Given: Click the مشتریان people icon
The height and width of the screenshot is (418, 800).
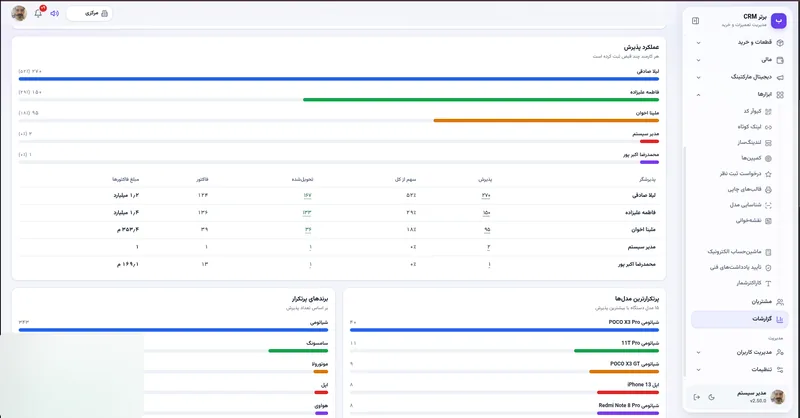Looking at the screenshot, I should pos(780,302).
